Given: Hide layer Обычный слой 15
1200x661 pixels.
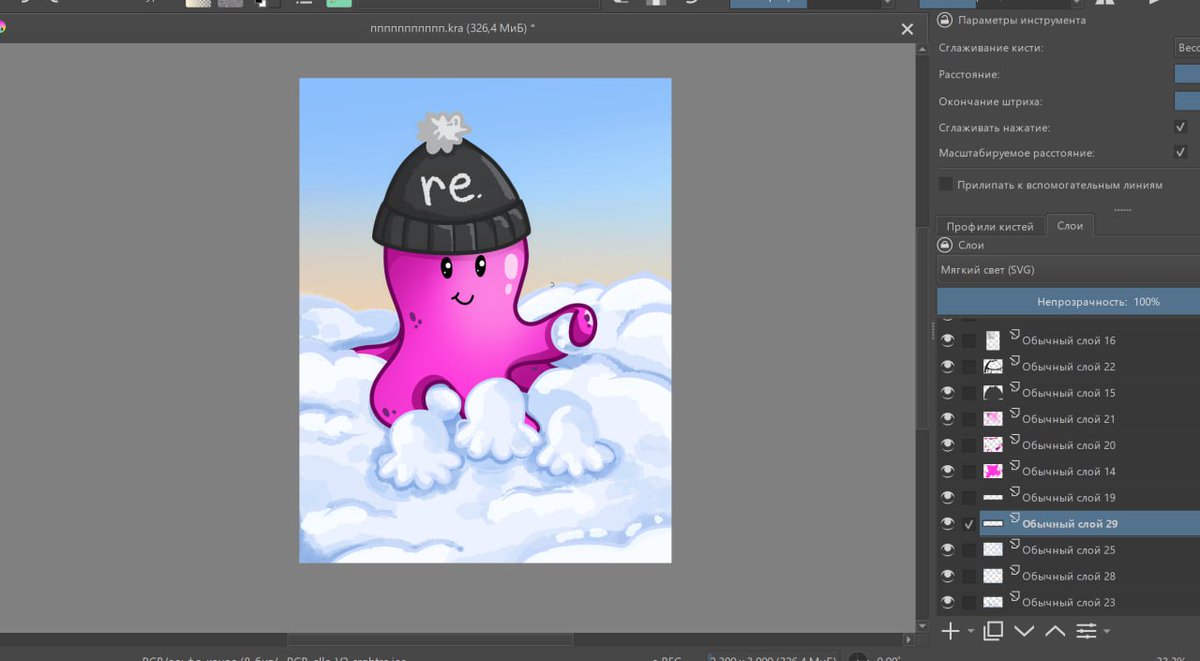Looking at the screenshot, I should point(947,392).
